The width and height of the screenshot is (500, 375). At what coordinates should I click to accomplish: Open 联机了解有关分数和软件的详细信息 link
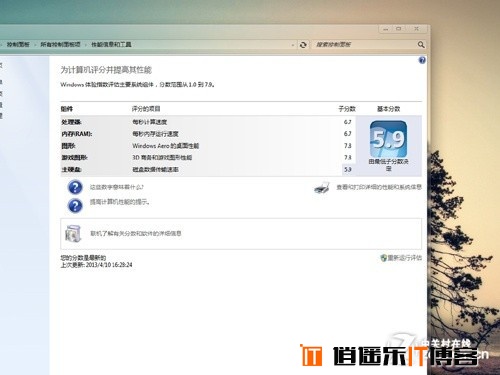136,233
